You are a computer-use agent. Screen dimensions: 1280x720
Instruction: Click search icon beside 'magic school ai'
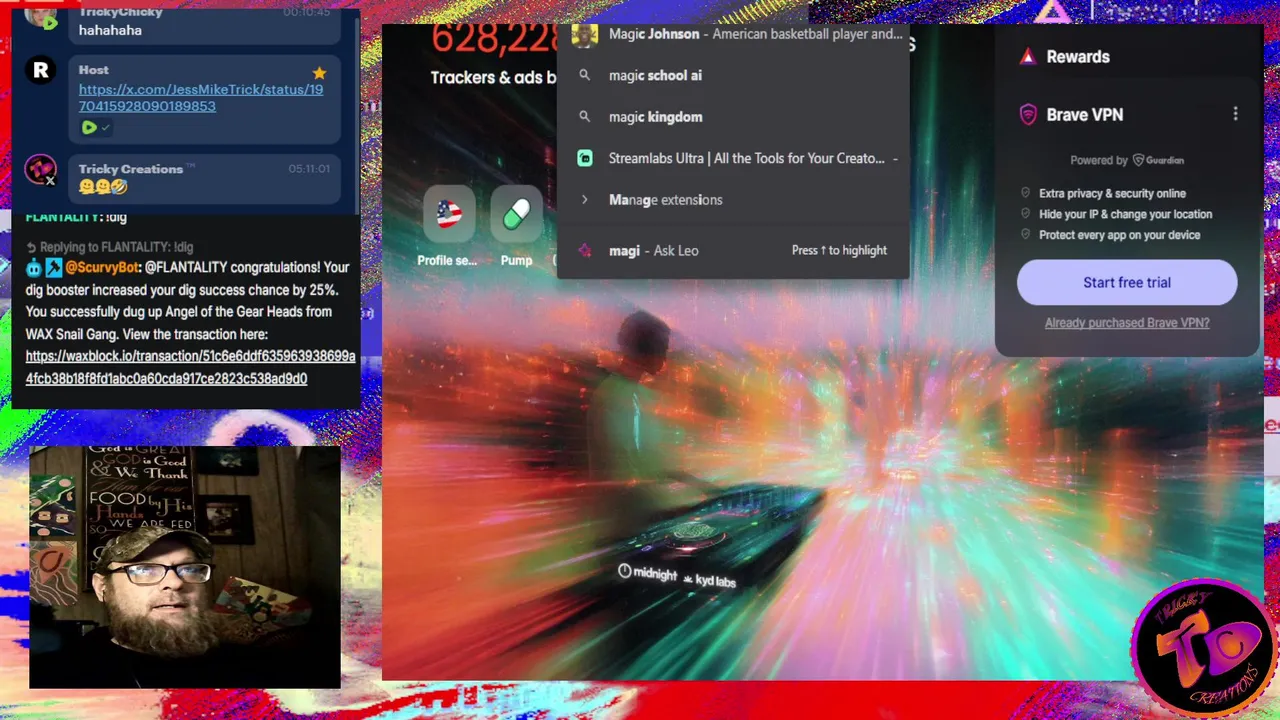pyautogui.click(x=585, y=75)
